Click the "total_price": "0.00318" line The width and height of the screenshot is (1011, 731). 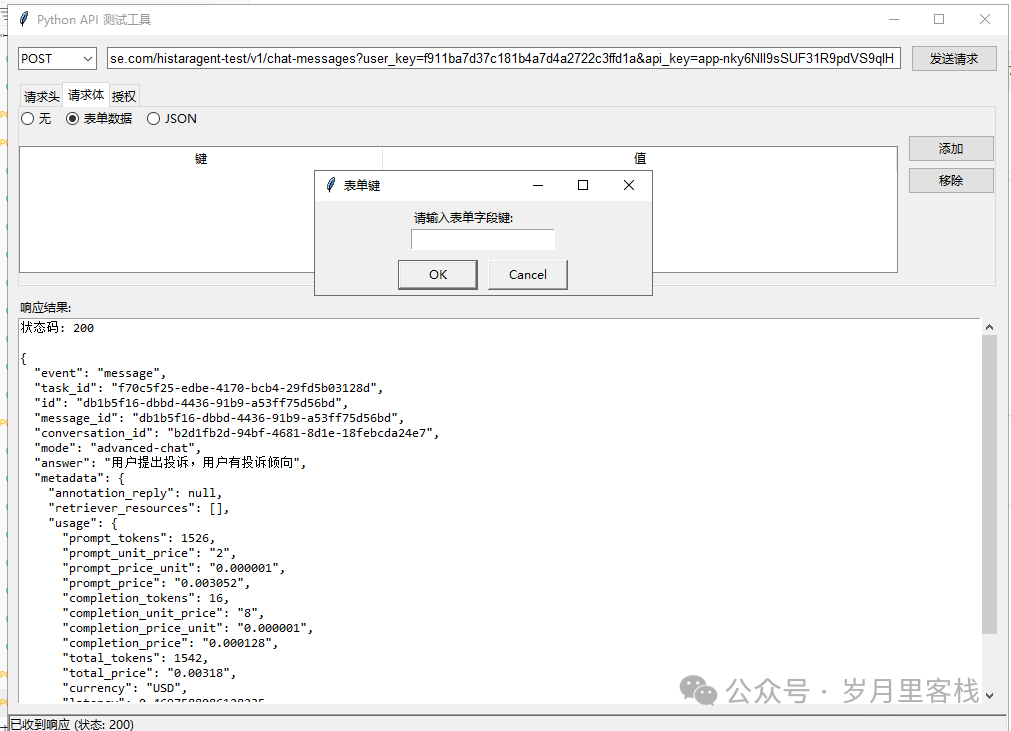149,673
